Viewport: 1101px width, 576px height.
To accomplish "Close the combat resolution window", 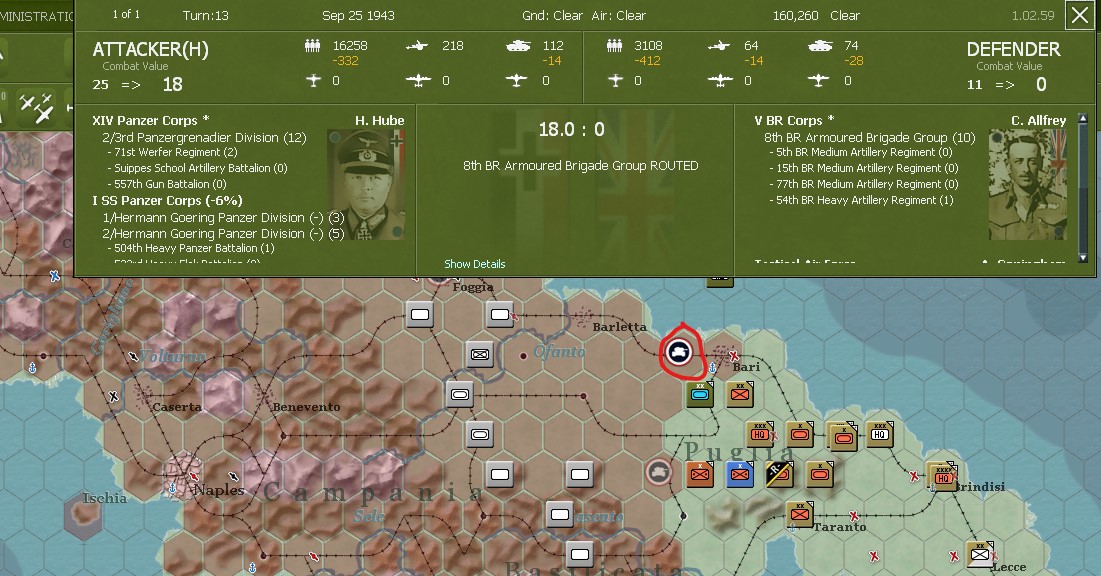I will point(1080,15).
